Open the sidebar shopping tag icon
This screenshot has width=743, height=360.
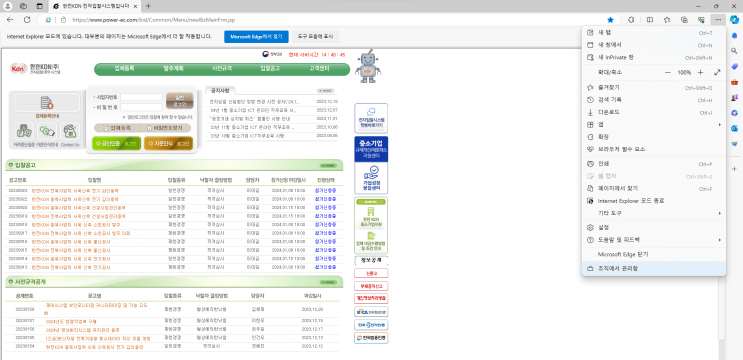[x=734, y=66]
